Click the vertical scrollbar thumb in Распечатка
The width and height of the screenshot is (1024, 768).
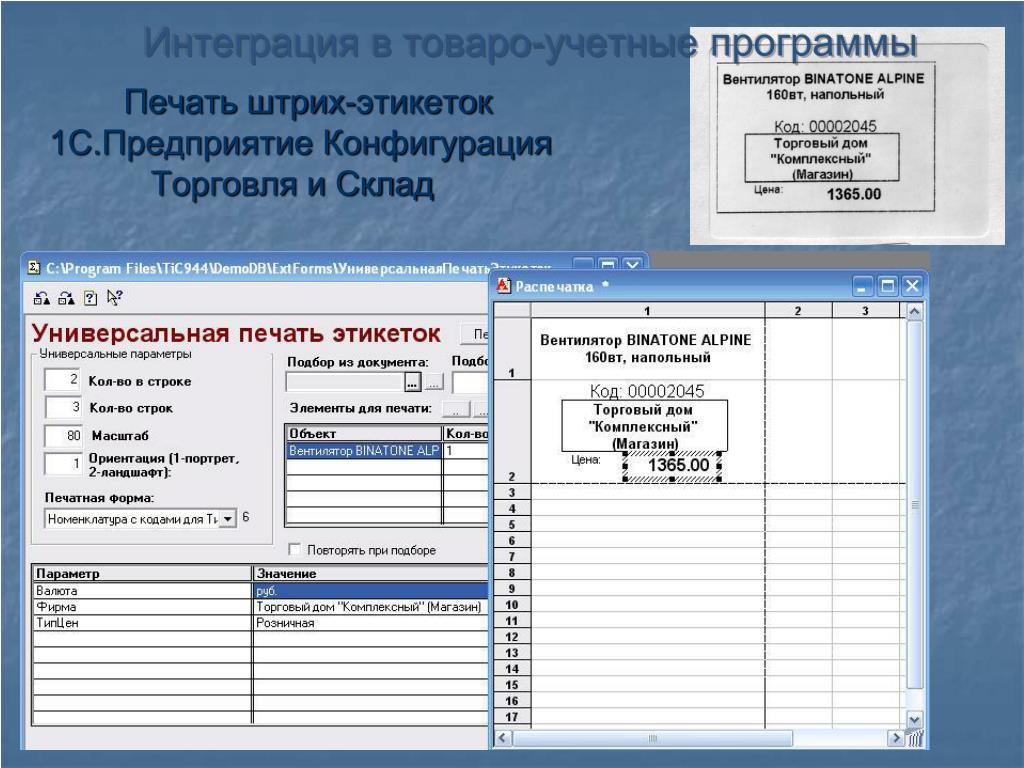(x=914, y=504)
